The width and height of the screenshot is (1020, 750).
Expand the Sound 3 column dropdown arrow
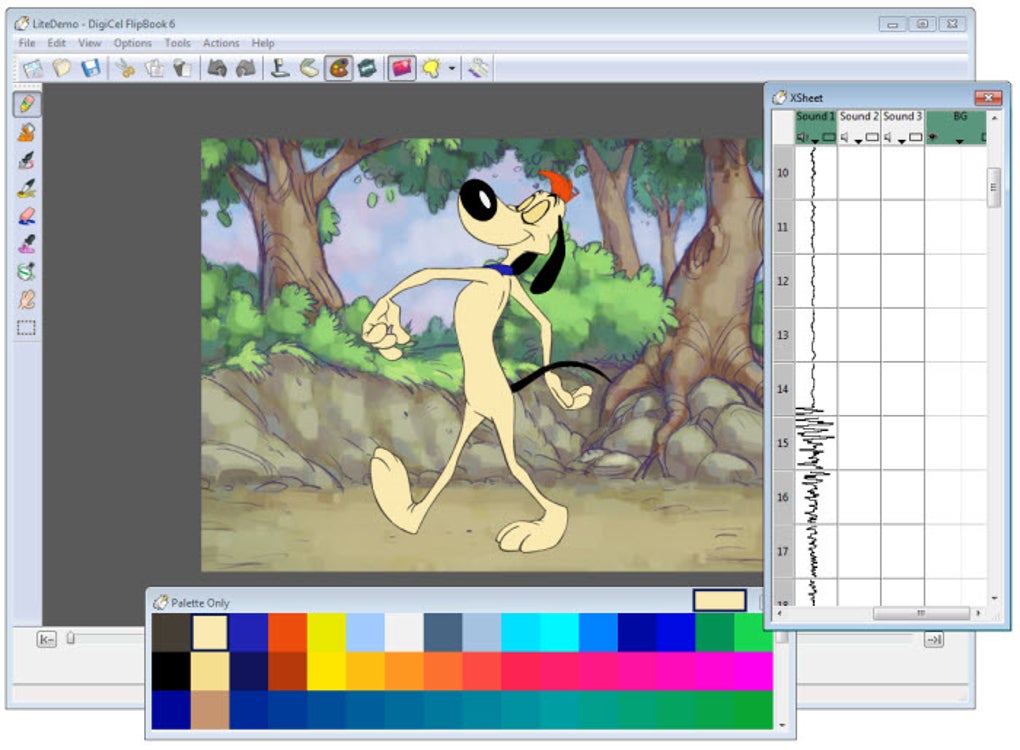[902, 141]
